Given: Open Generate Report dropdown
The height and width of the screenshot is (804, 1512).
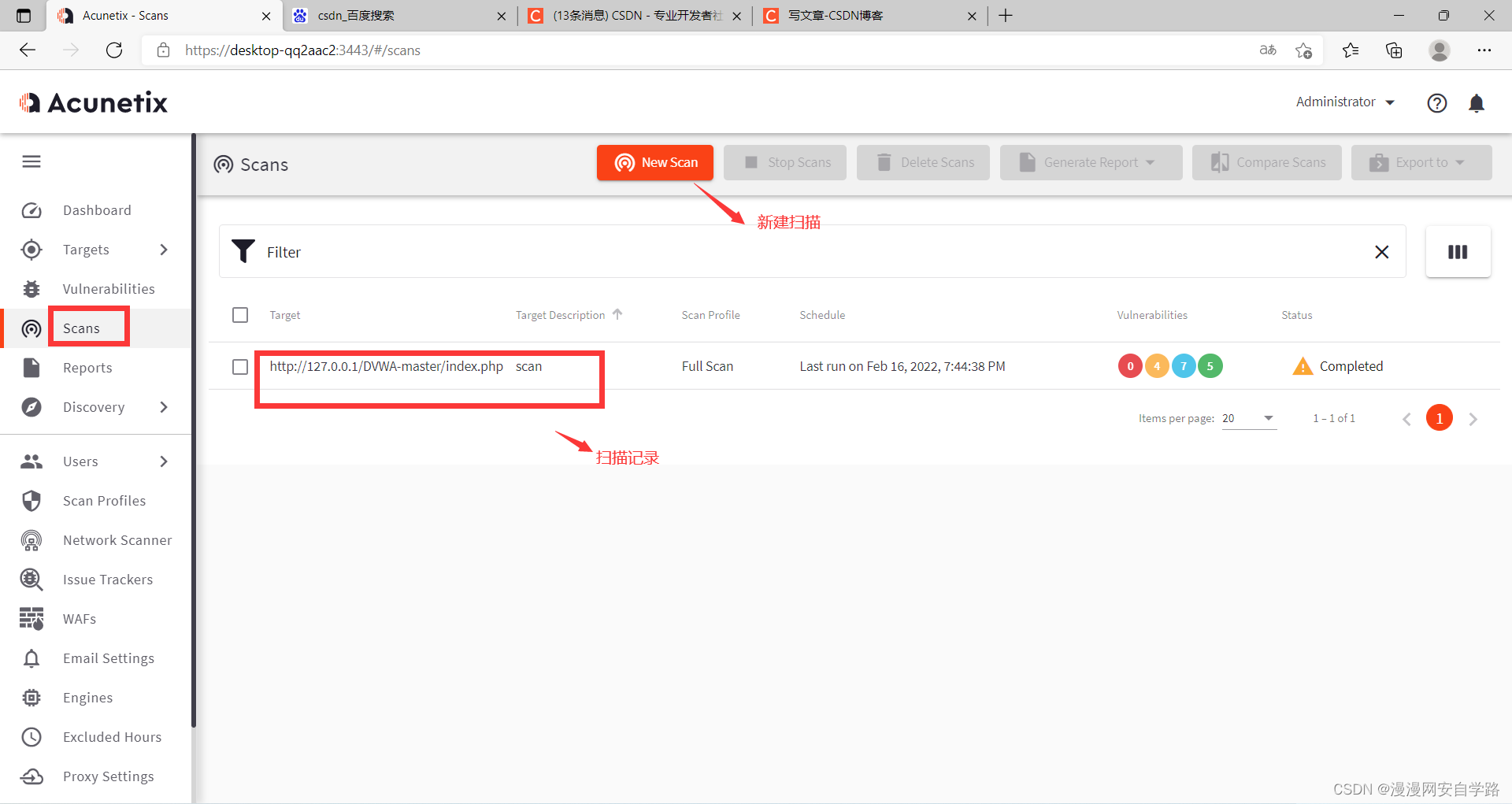Looking at the screenshot, I should (1091, 162).
